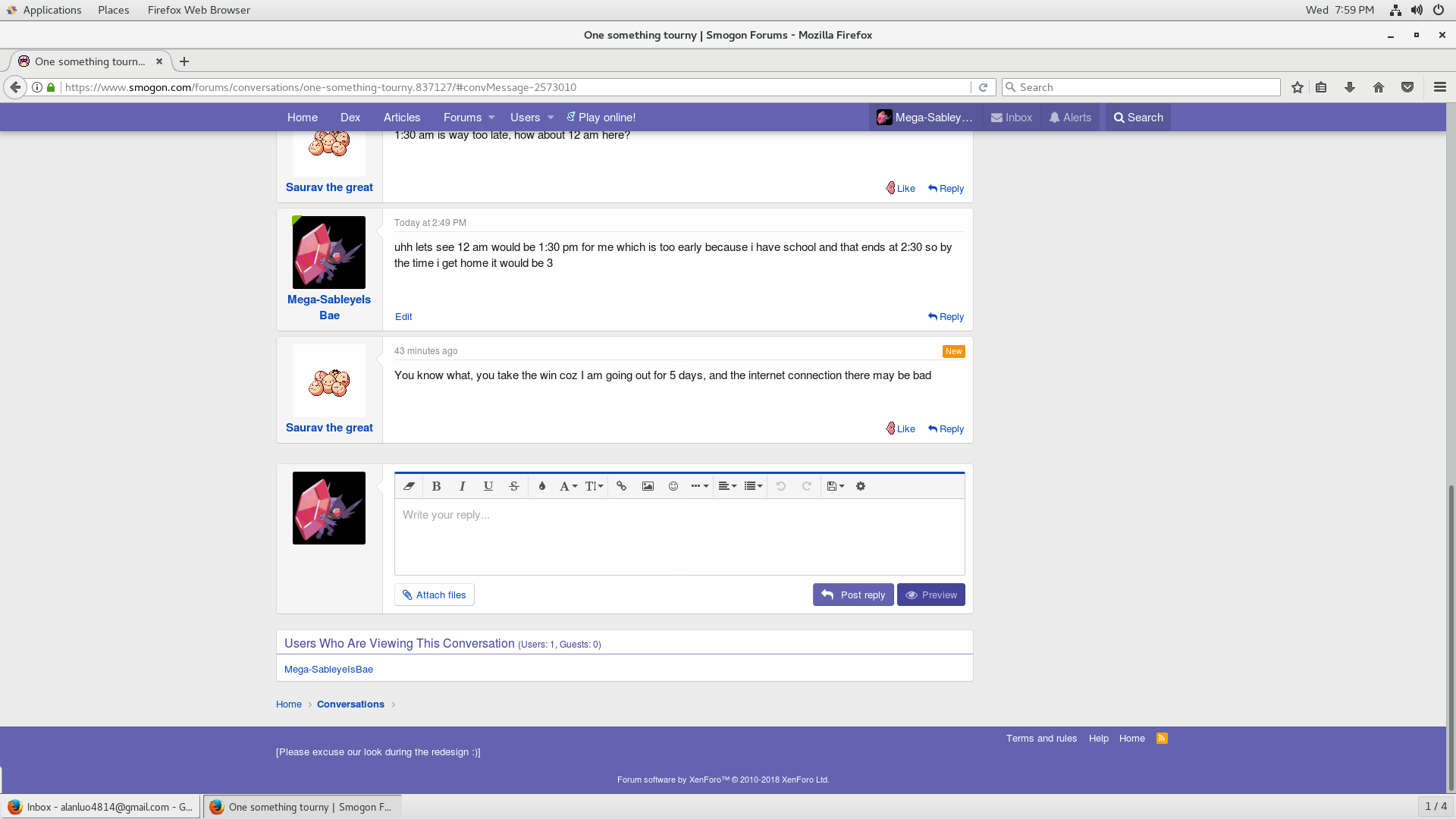Click the editor settings gear icon
The width and height of the screenshot is (1456, 819).
[x=861, y=486]
